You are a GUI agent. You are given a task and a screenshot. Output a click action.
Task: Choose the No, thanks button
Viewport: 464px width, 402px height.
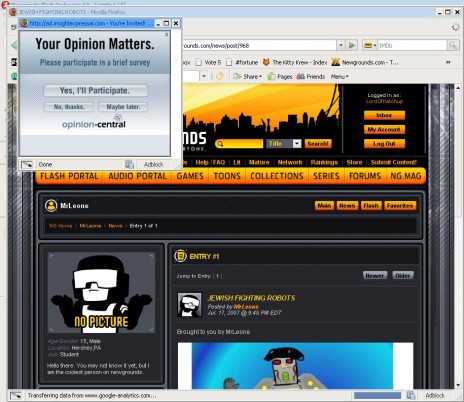click(x=69, y=107)
